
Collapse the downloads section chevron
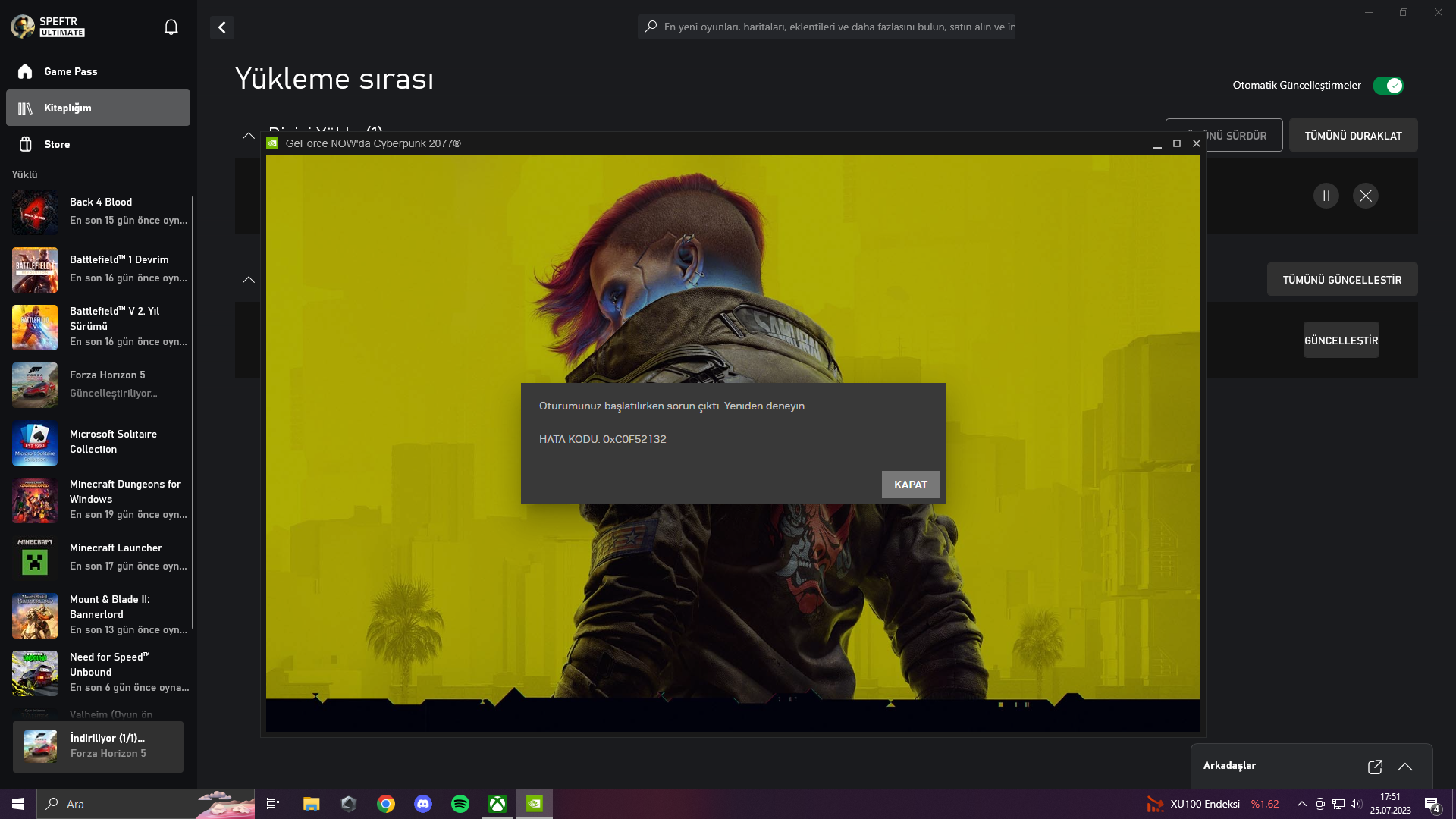click(x=249, y=136)
